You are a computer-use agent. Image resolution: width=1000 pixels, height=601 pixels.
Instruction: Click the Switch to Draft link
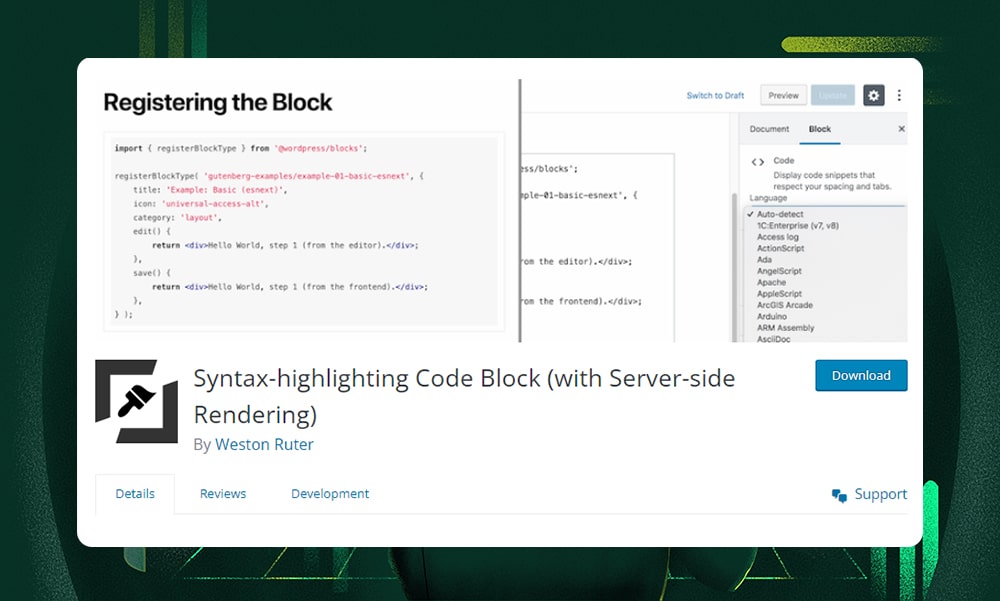[715, 95]
